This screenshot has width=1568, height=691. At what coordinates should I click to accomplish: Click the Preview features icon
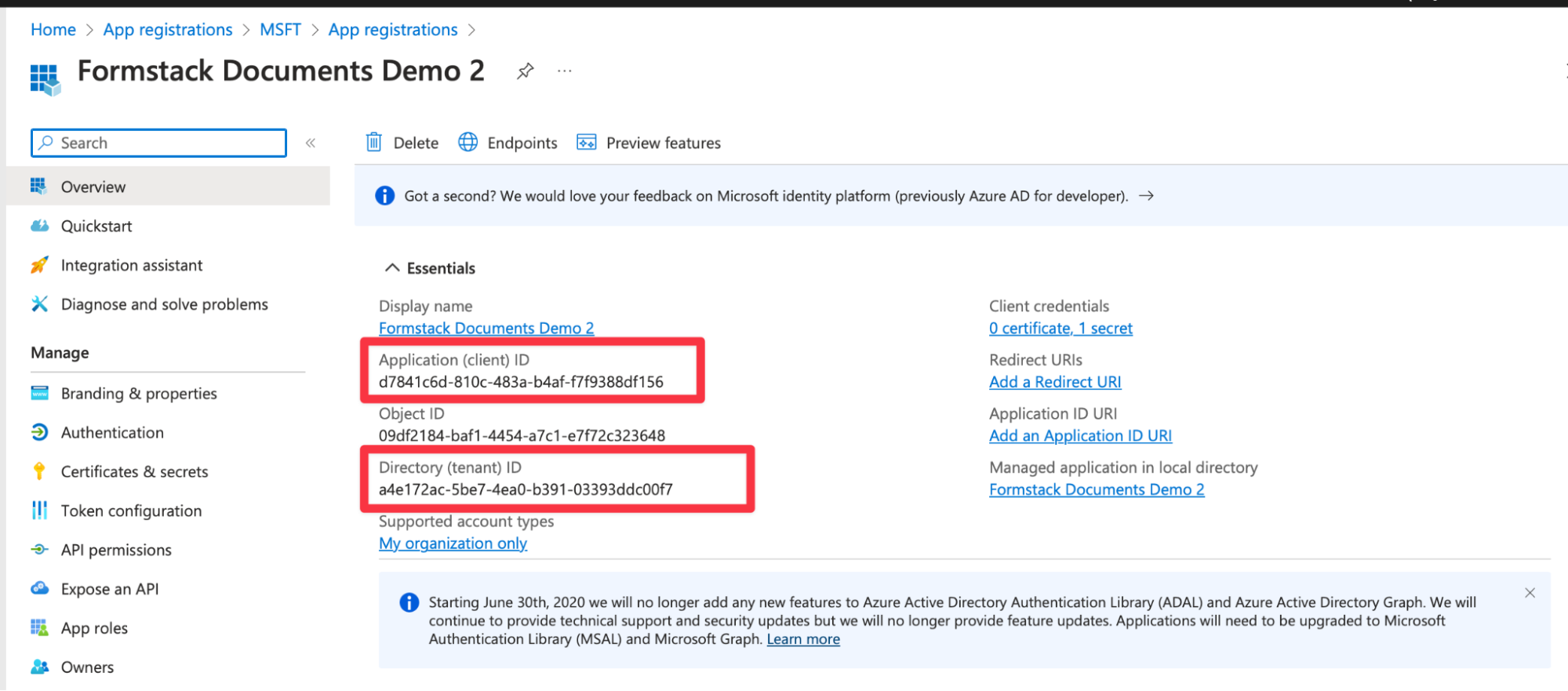(x=587, y=143)
